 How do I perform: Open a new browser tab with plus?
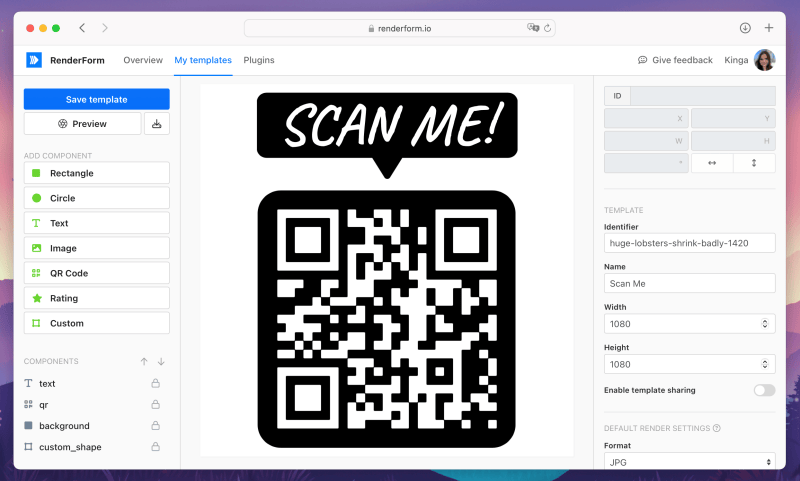[769, 28]
